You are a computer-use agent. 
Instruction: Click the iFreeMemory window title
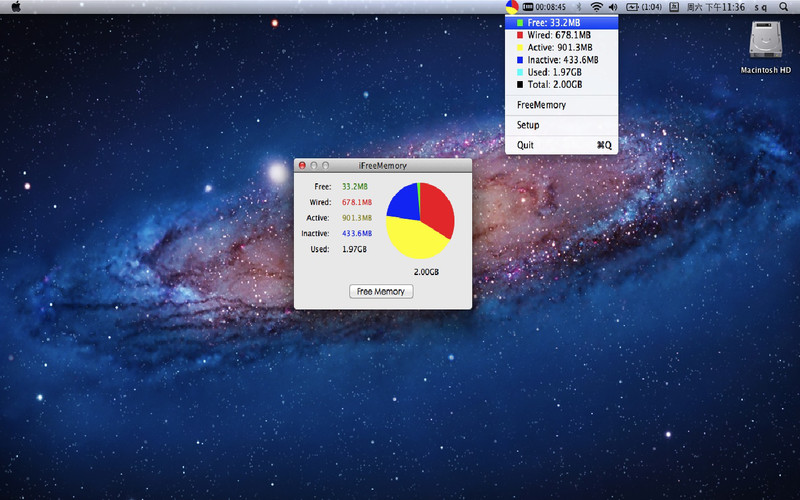383,165
